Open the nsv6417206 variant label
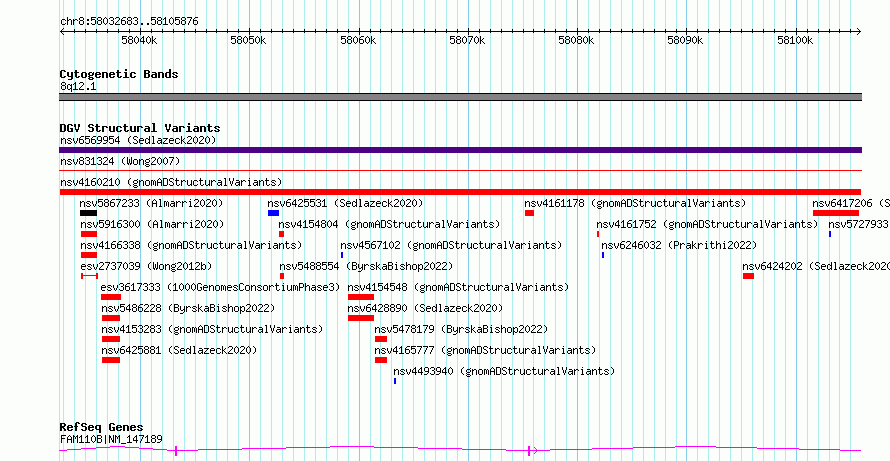This screenshot has height=461, width=890. point(851,203)
